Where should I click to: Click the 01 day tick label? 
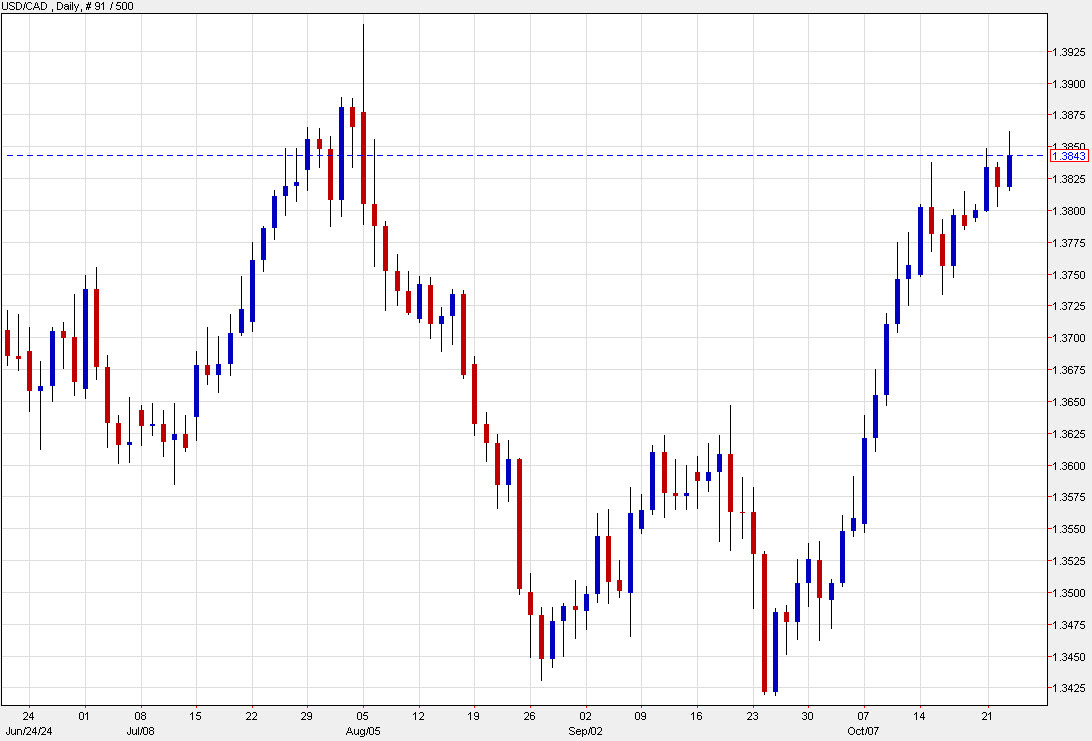[x=84, y=716]
